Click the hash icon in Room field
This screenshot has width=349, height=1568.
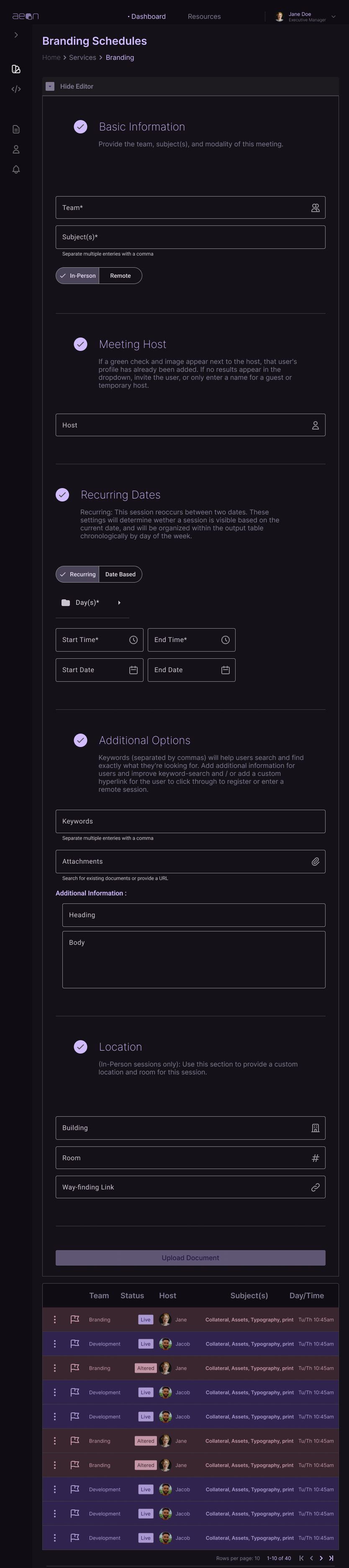315,1158
